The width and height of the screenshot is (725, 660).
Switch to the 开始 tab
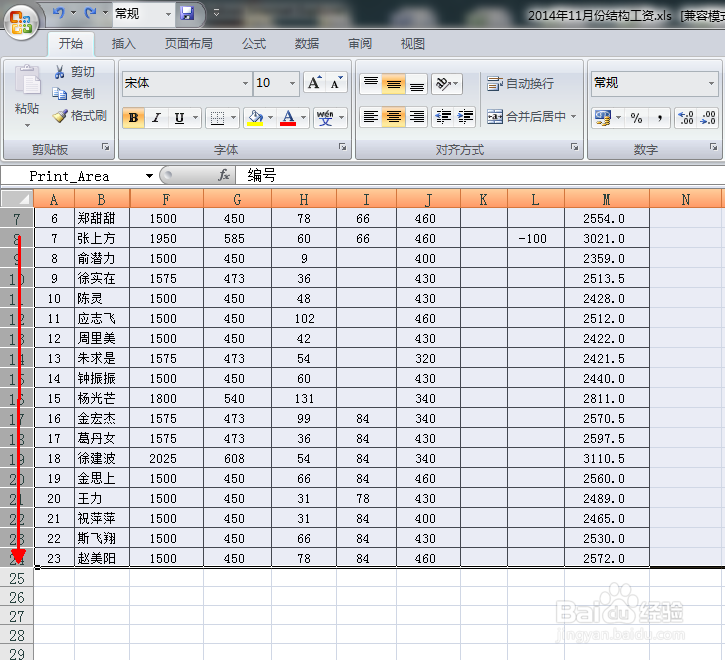point(71,43)
